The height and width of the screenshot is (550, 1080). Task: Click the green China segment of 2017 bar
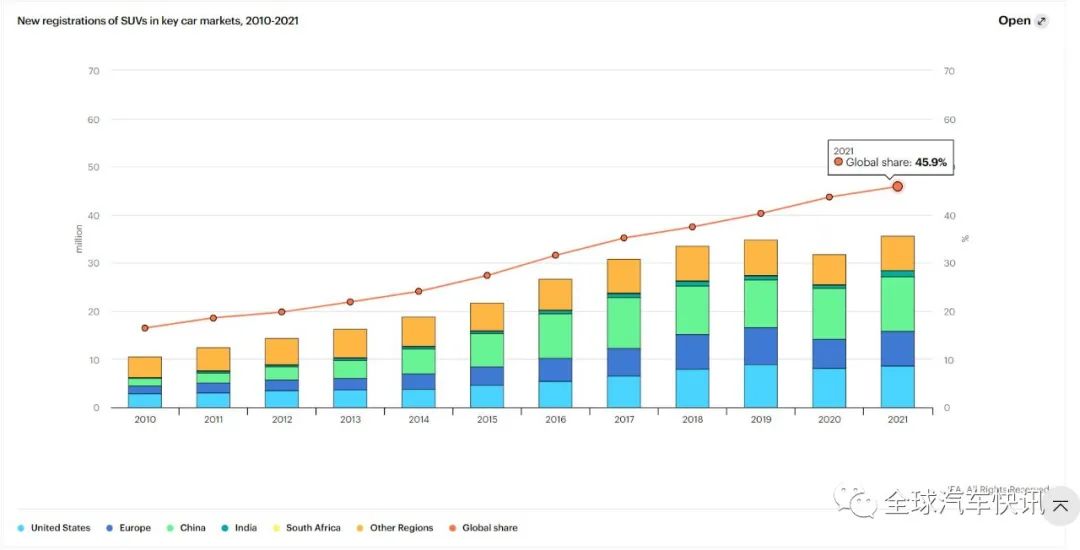click(x=624, y=322)
